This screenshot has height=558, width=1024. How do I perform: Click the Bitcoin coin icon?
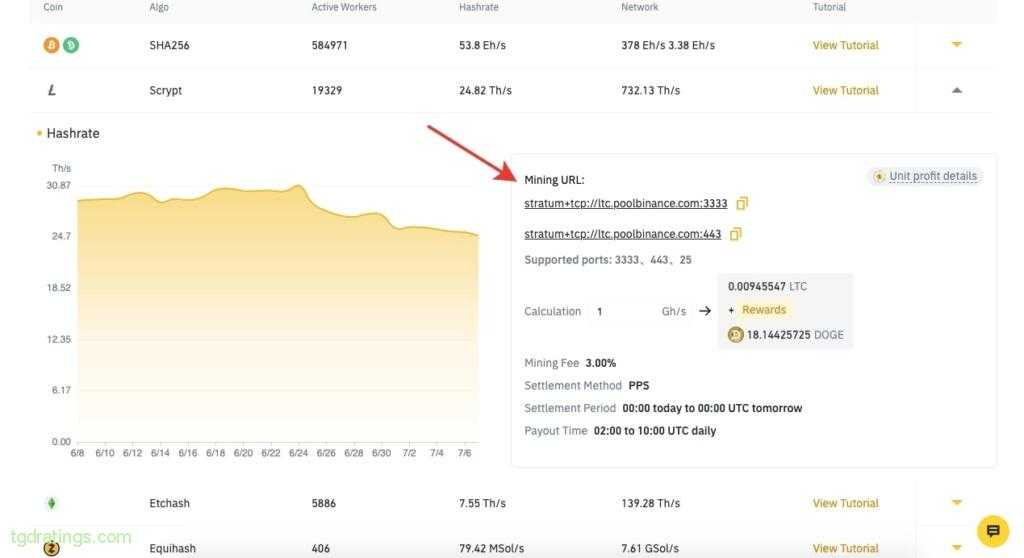click(52, 45)
